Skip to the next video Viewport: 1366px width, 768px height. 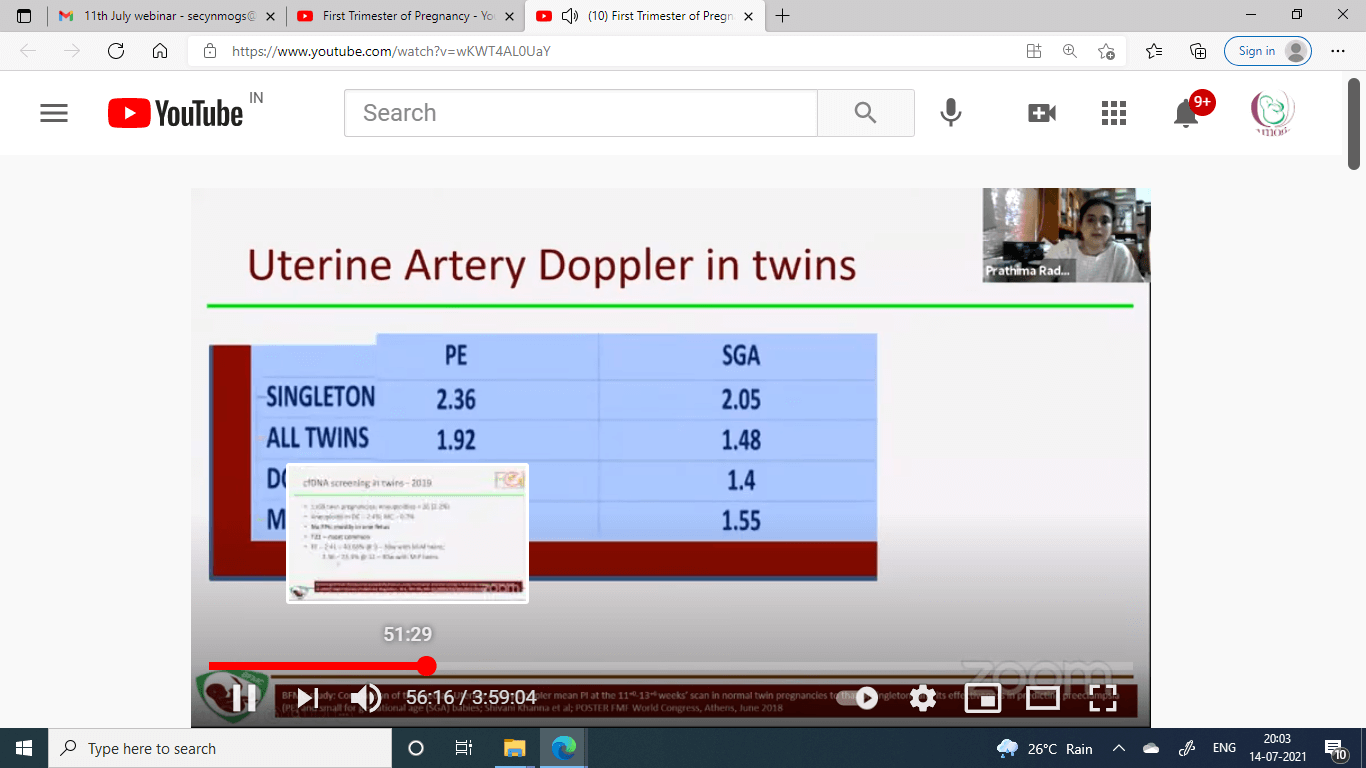pos(307,697)
